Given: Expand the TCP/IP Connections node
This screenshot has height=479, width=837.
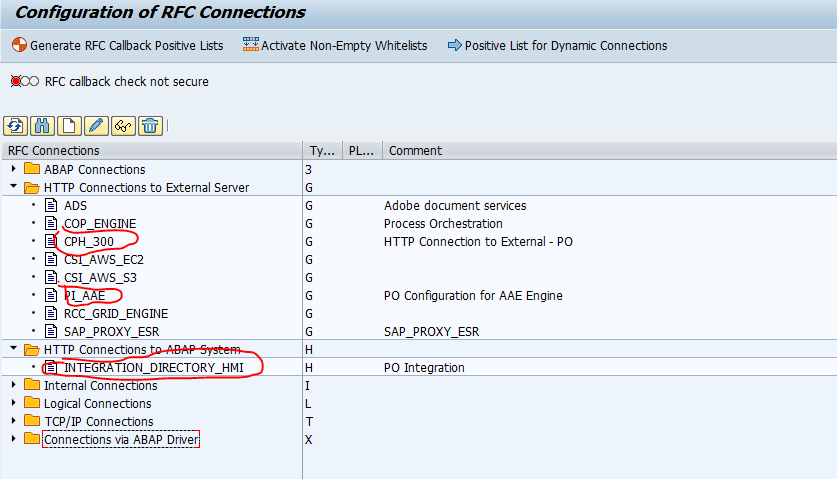Looking at the screenshot, I should click(x=14, y=421).
